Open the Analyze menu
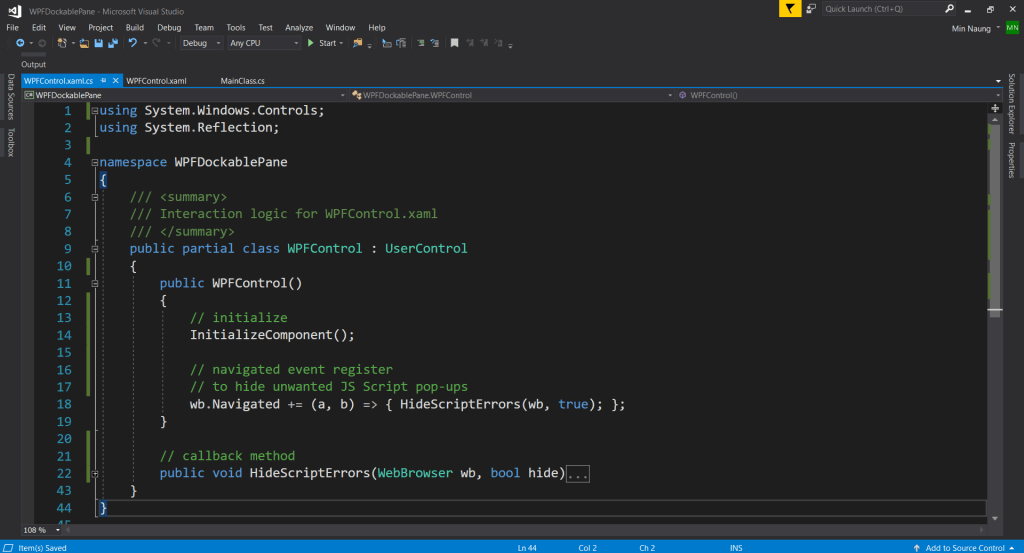 [x=299, y=27]
